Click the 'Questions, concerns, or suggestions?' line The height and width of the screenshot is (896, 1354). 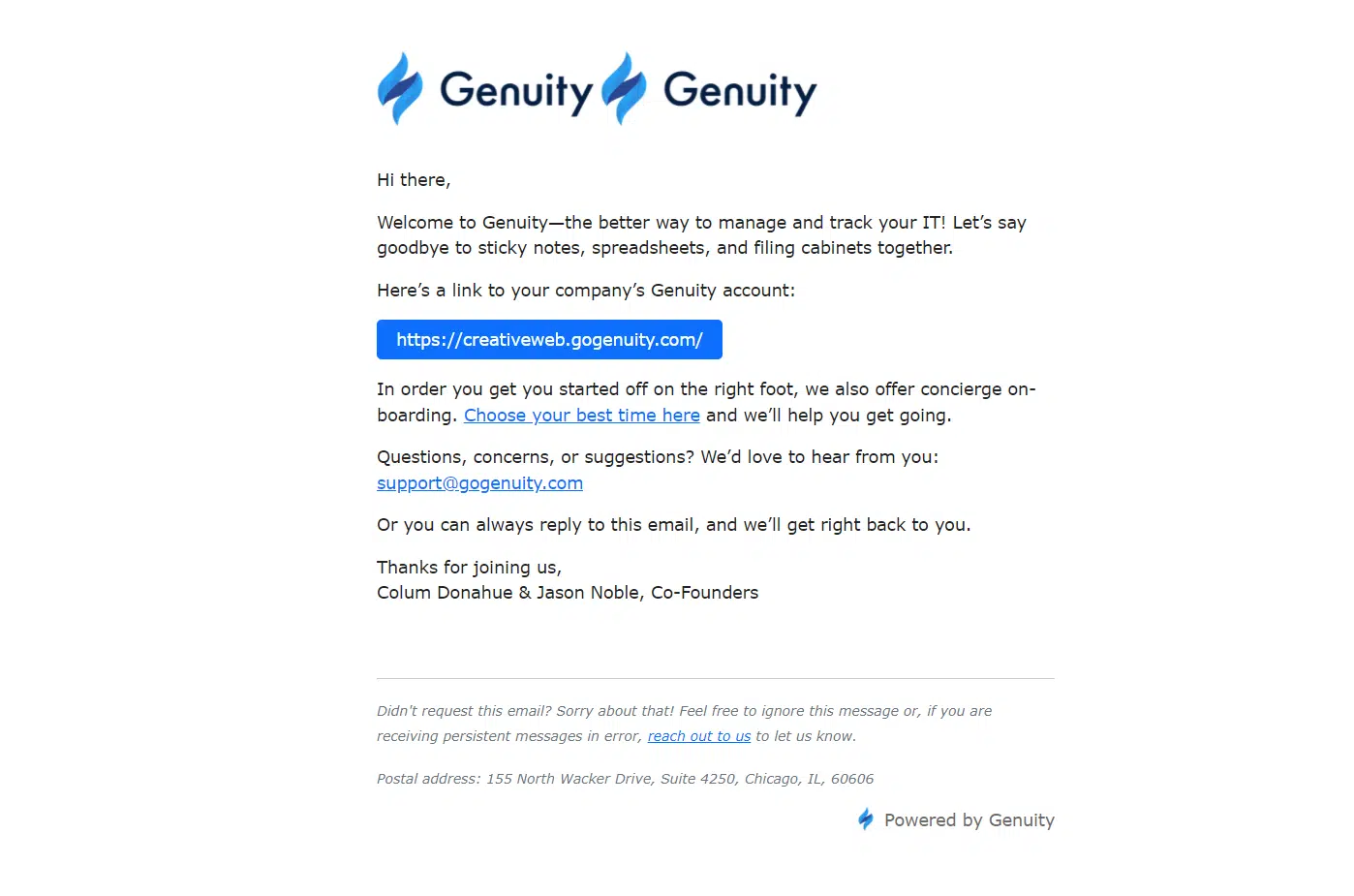tap(658, 457)
